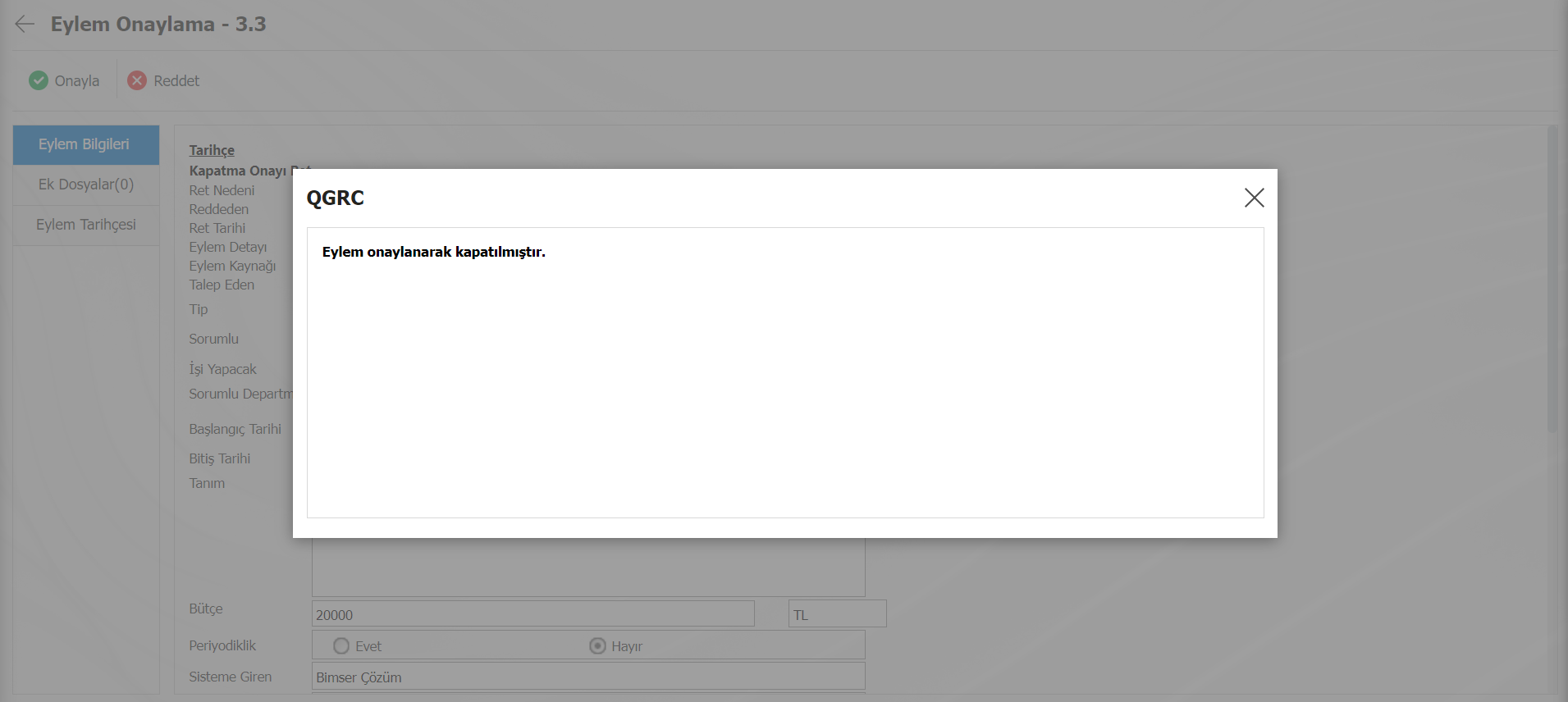Click the TL currency field

pyautogui.click(x=837, y=614)
